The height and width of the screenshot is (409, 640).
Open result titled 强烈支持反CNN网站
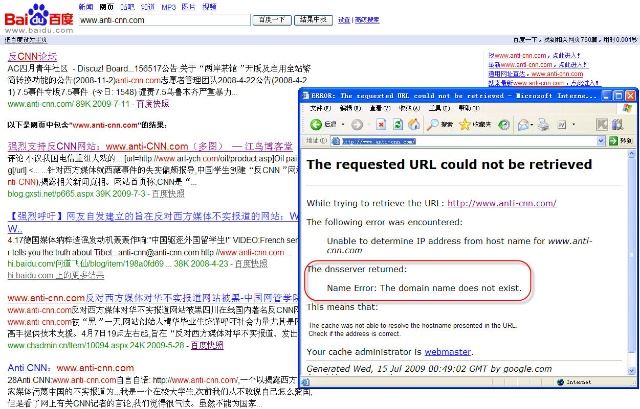[150, 146]
